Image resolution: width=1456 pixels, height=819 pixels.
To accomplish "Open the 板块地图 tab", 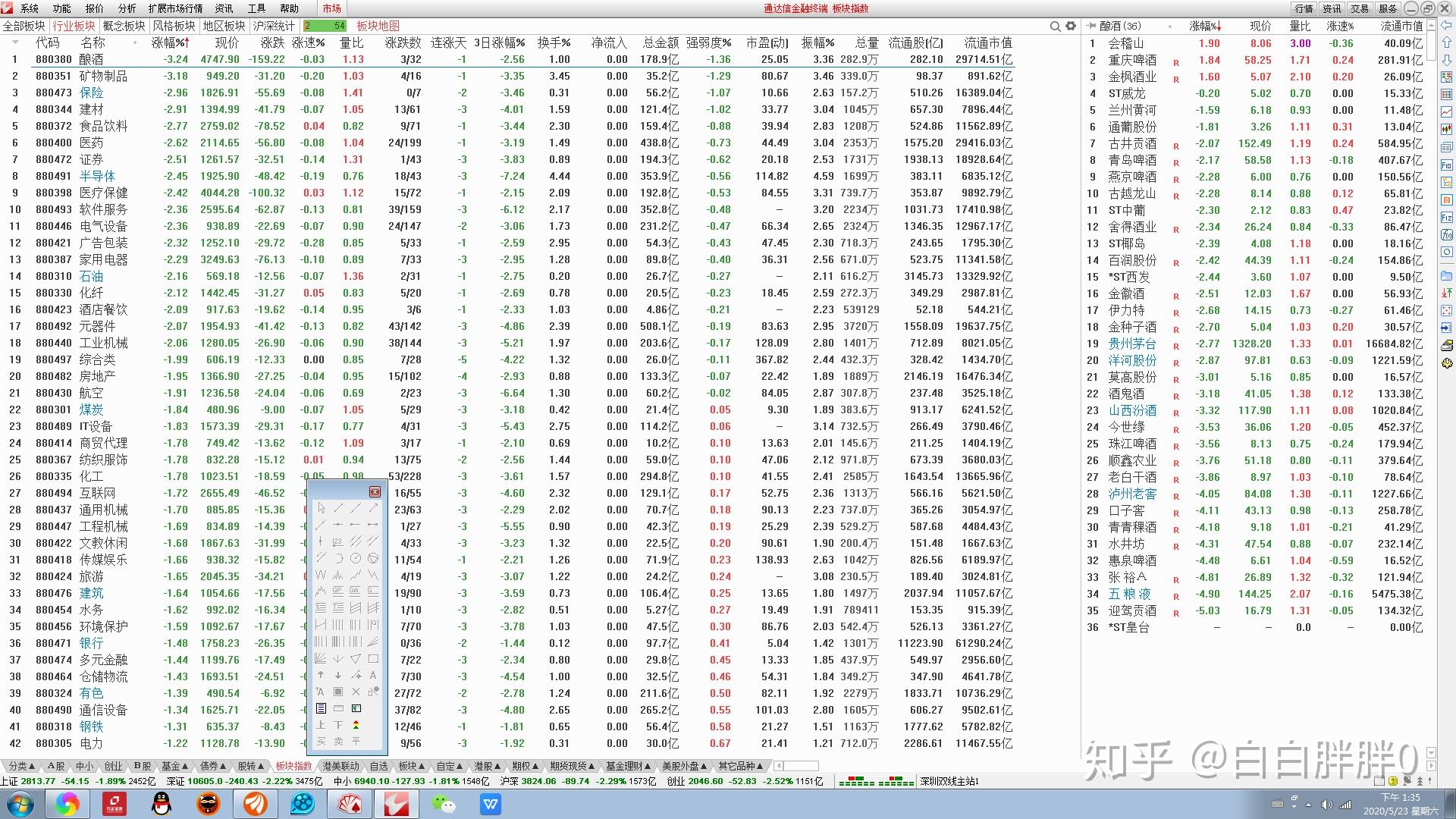I will click(x=378, y=26).
